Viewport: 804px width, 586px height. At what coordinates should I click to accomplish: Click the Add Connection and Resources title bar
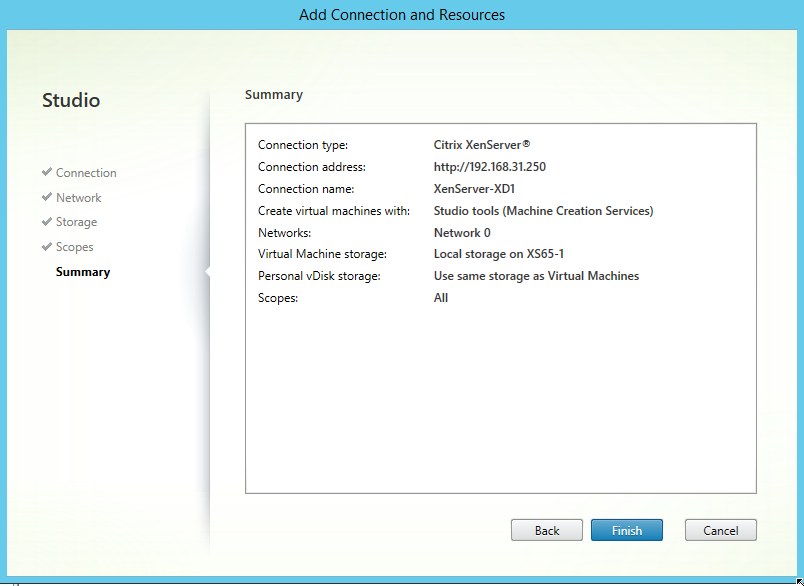tap(402, 15)
